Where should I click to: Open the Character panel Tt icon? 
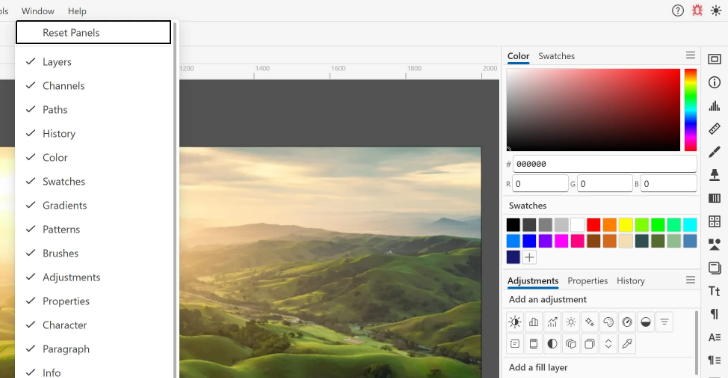coord(714,291)
